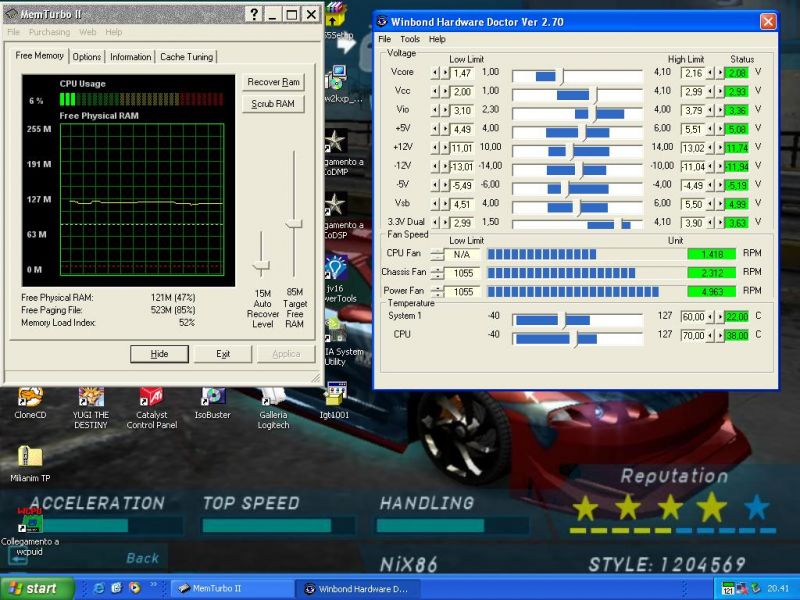Click the Exit button in MemTurbo
The width and height of the screenshot is (800, 600).
pyautogui.click(x=223, y=354)
